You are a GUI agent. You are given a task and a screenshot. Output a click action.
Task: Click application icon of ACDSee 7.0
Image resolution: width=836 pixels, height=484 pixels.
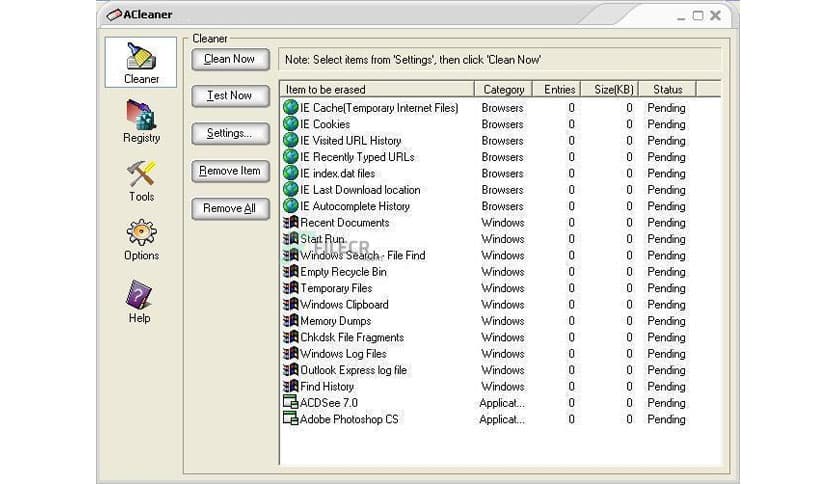point(291,402)
